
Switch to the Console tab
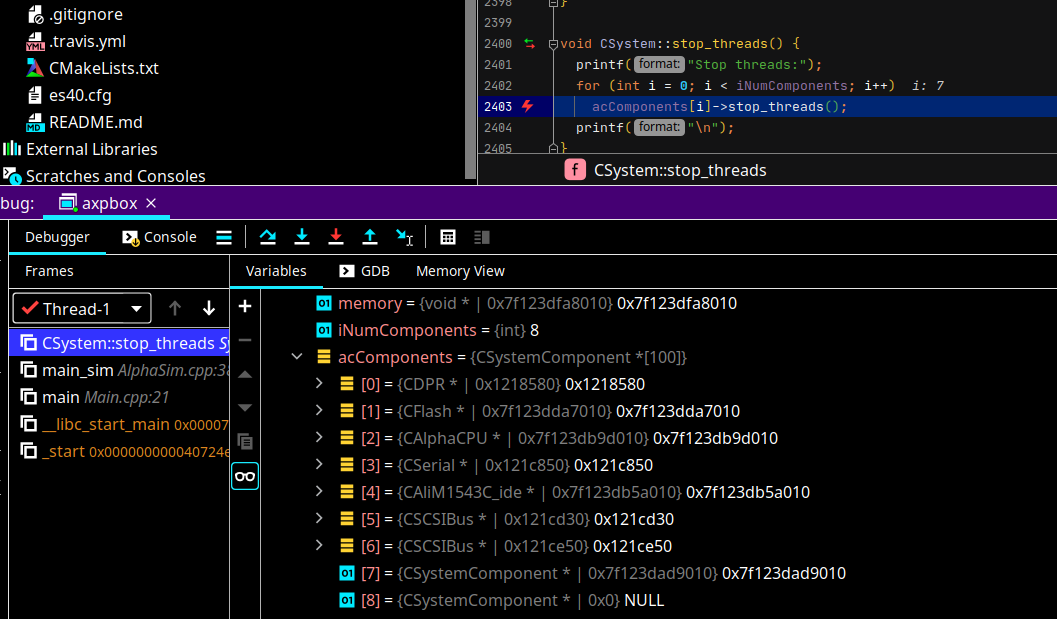coord(160,237)
